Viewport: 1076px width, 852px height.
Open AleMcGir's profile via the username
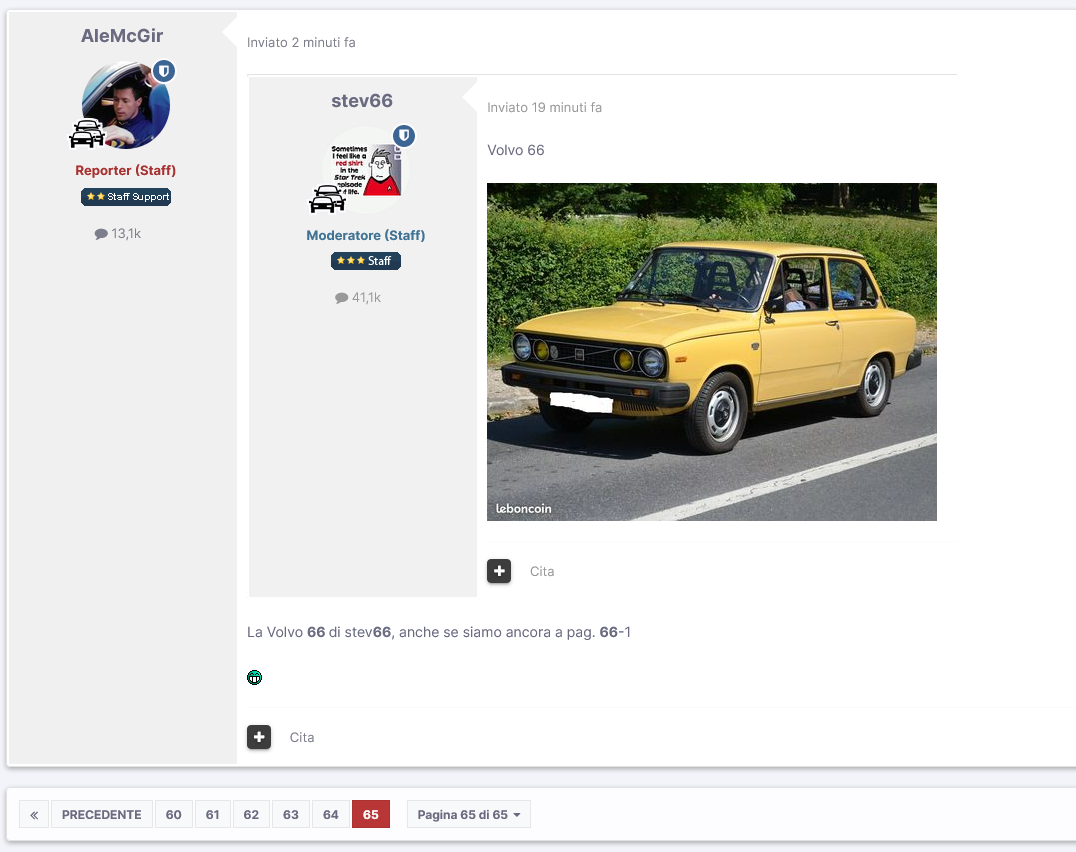coord(122,36)
